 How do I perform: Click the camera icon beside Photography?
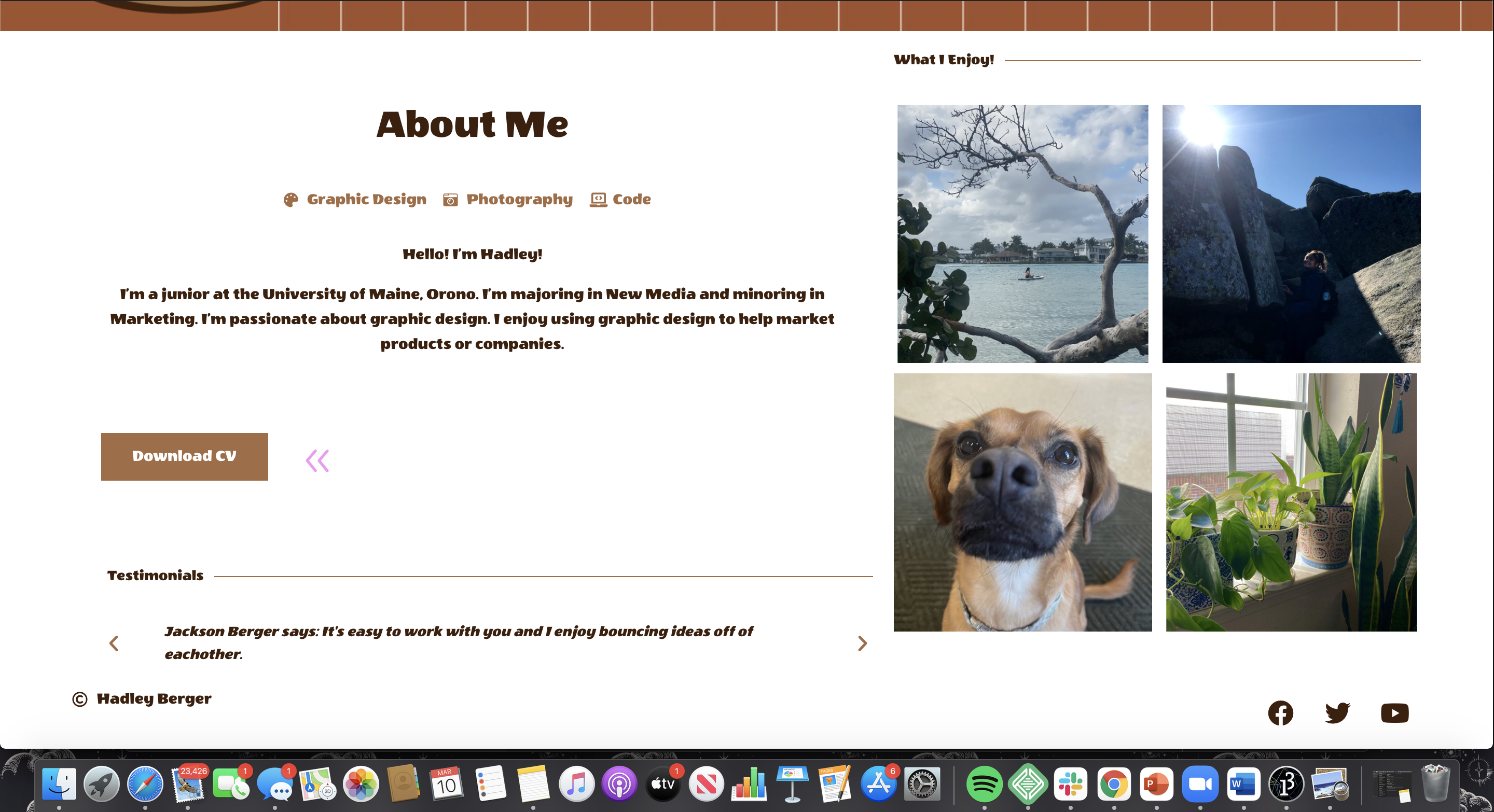pos(450,200)
